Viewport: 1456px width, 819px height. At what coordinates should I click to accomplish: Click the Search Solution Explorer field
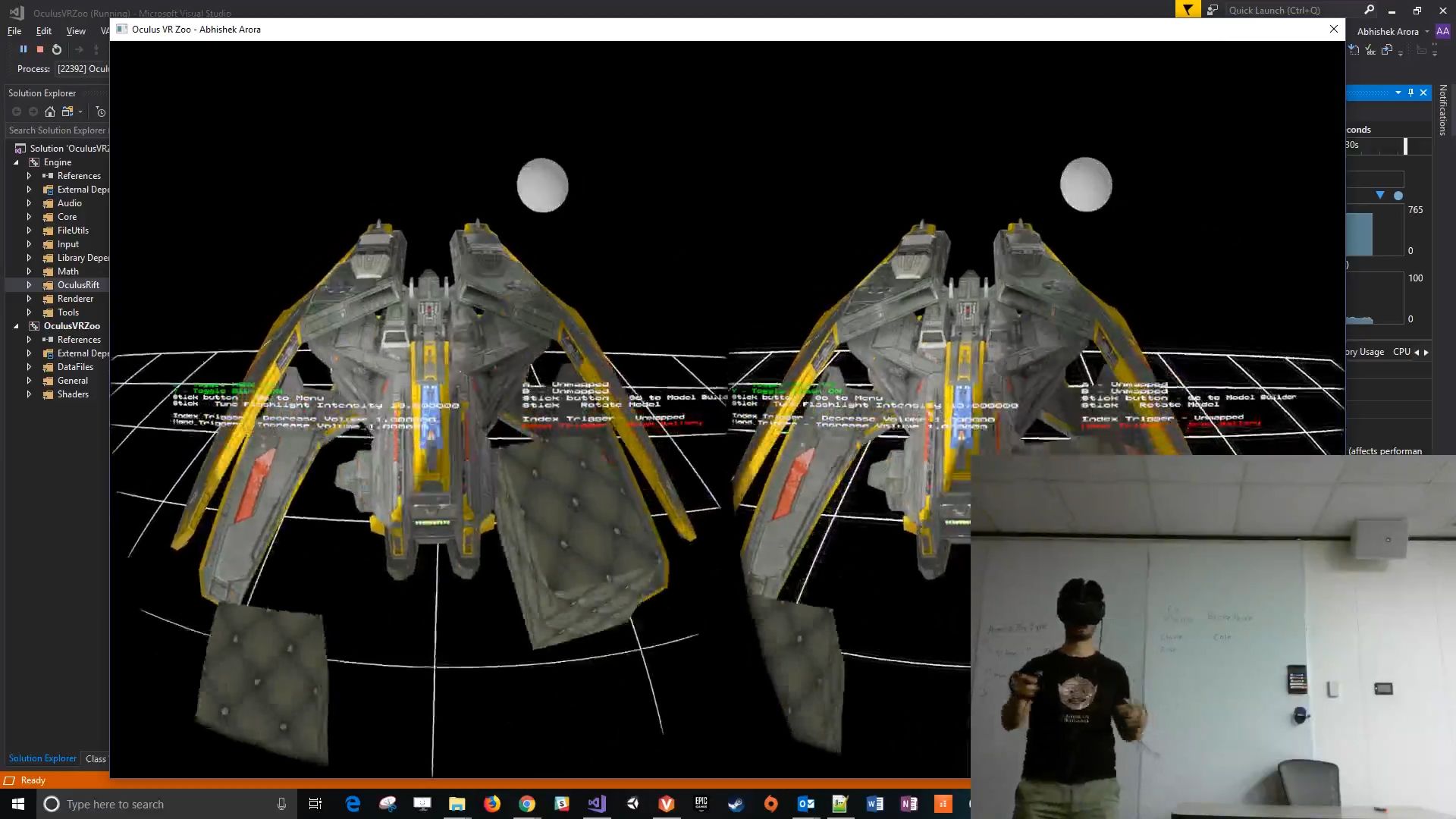pos(57,130)
